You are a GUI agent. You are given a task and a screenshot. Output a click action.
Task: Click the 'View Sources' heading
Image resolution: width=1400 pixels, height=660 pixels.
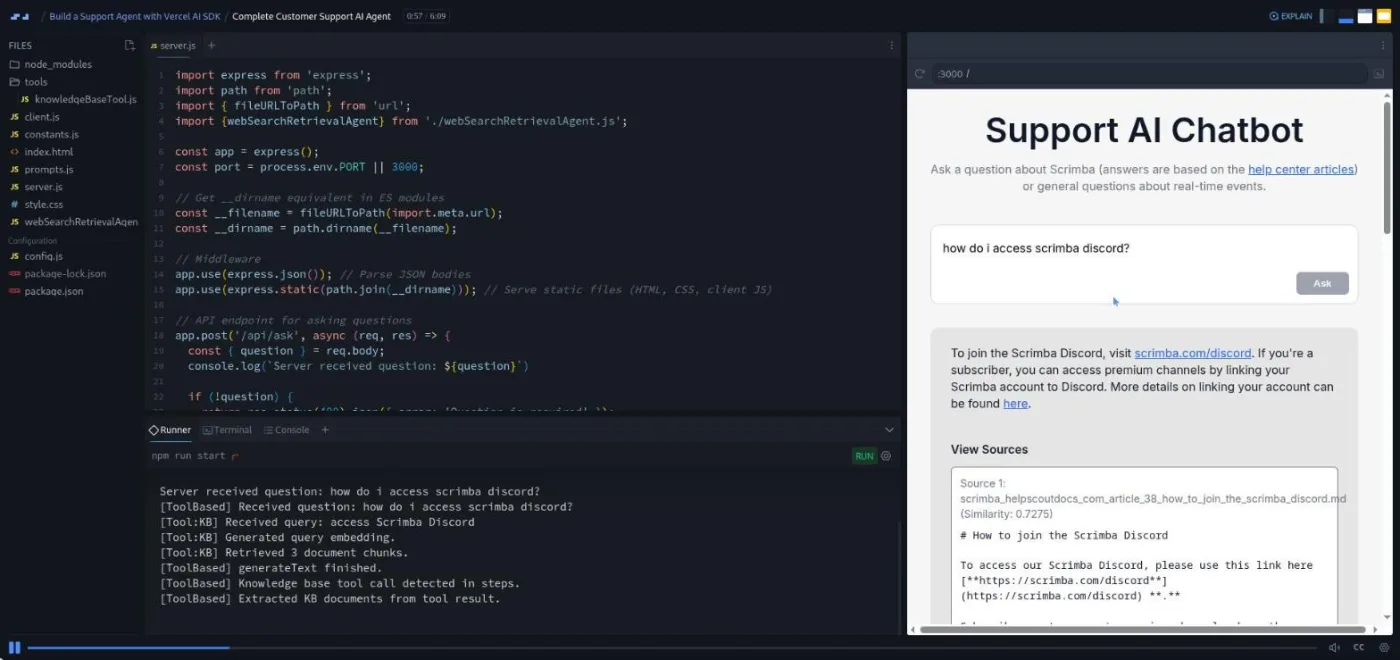tap(989, 449)
